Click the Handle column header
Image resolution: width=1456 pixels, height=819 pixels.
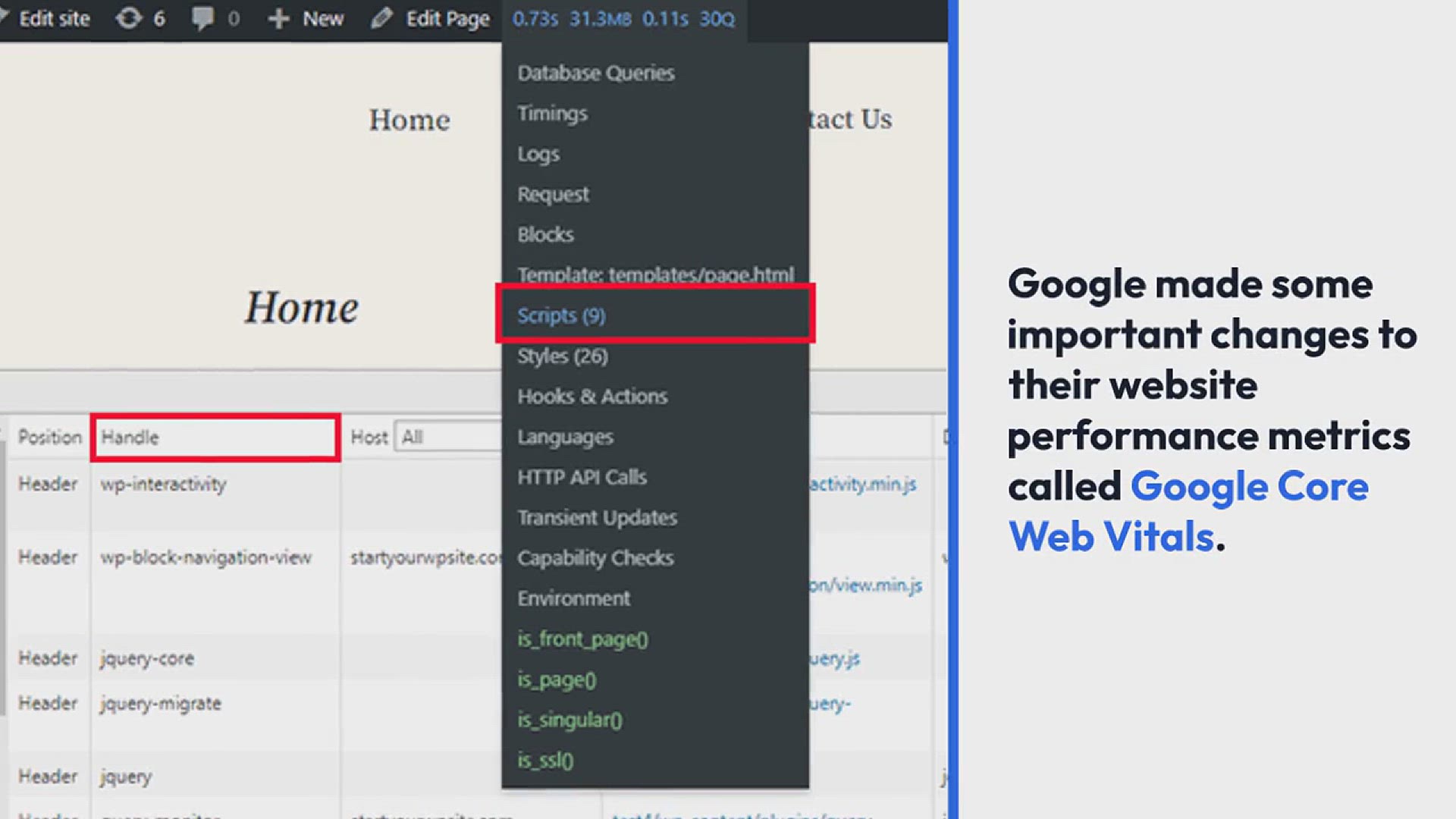tap(215, 437)
